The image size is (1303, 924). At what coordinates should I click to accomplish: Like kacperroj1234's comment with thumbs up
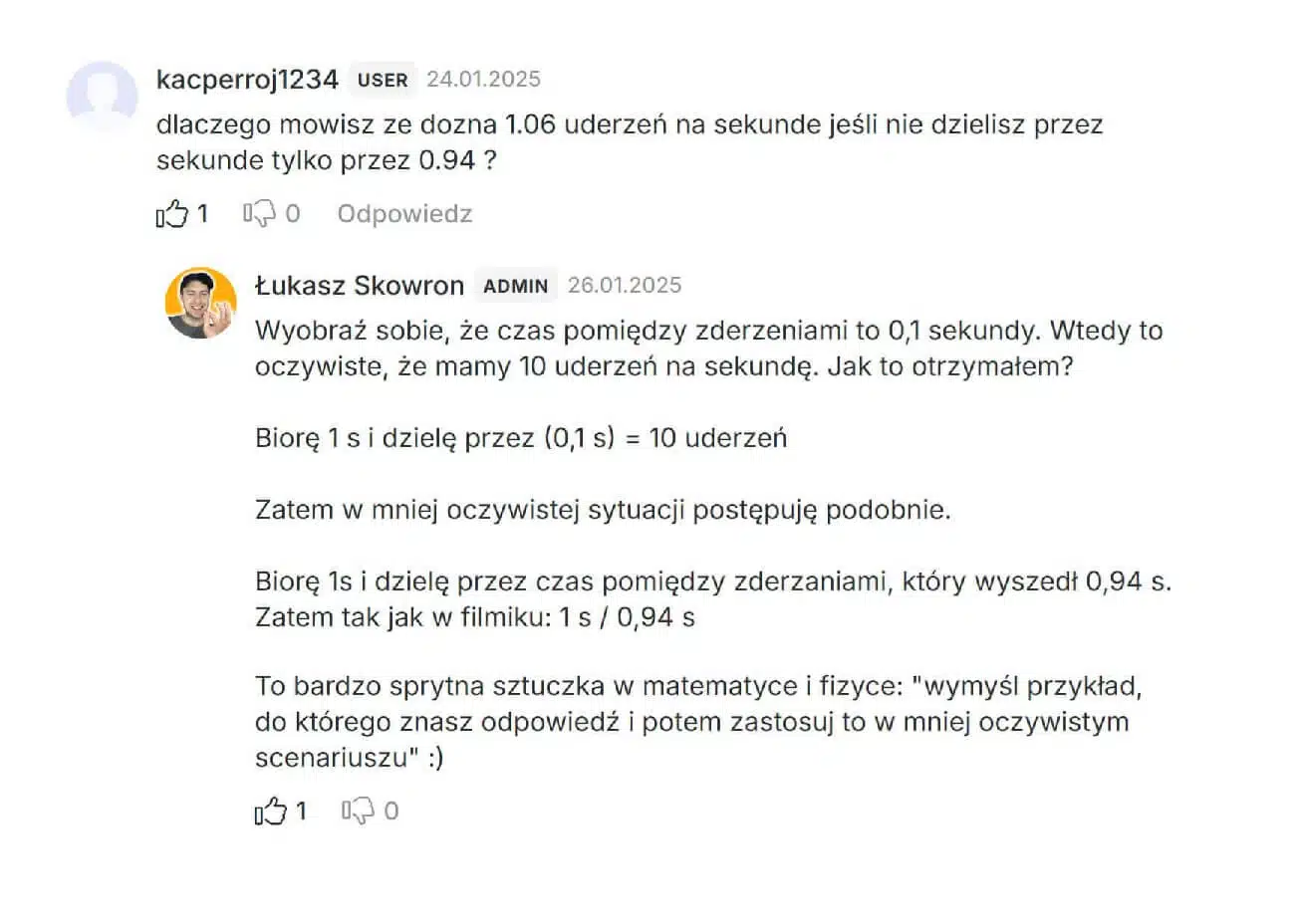click(172, 214)
